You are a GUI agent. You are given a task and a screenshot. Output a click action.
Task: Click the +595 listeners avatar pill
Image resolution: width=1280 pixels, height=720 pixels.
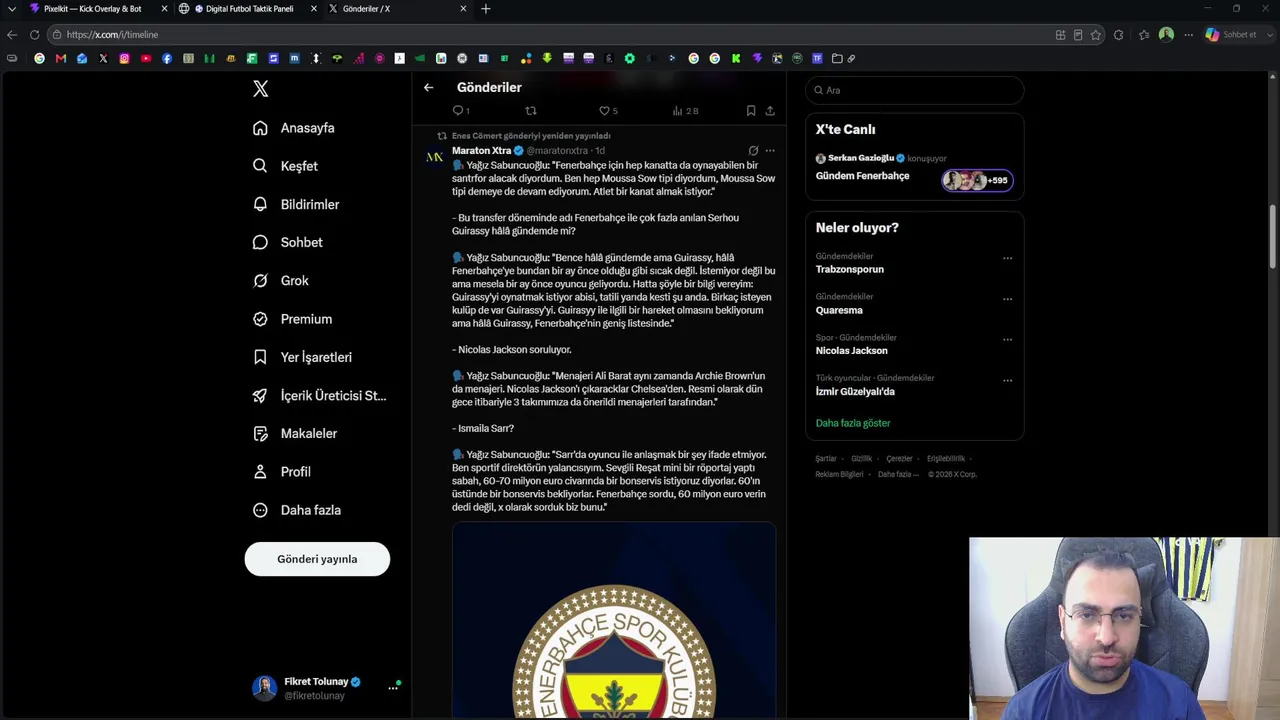(977, 180)
